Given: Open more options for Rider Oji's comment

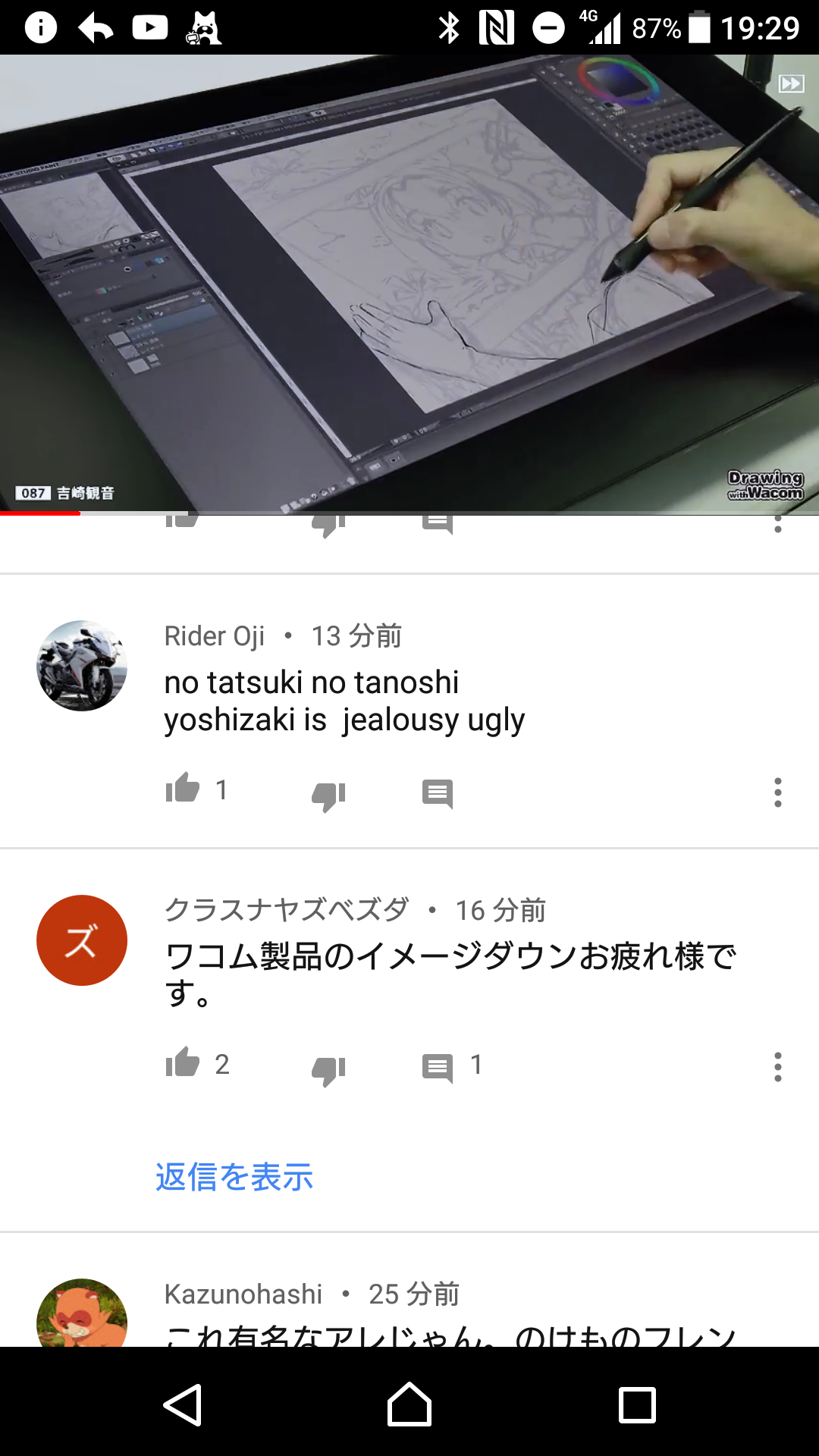Looking at the screenshot, I should point(777,792).
